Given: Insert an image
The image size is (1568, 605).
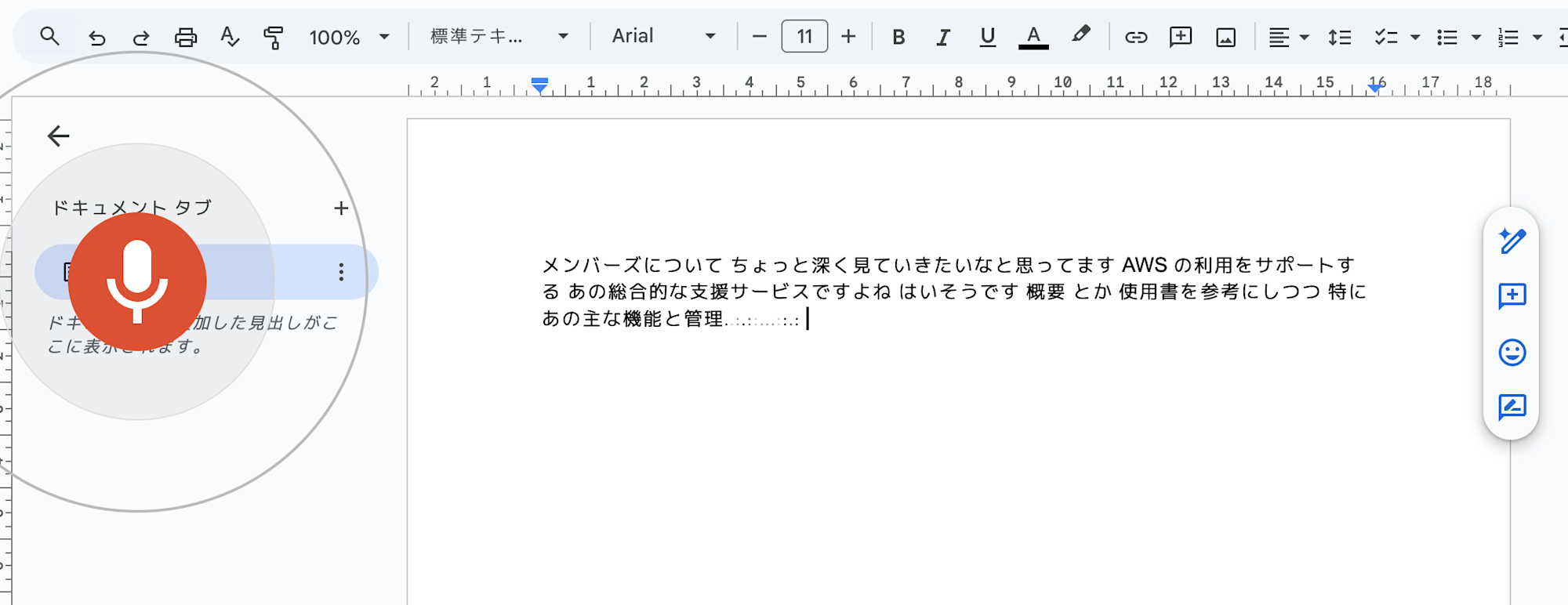Looking at the screenshot, I should pyautogui.click(x=1225, y=37).
